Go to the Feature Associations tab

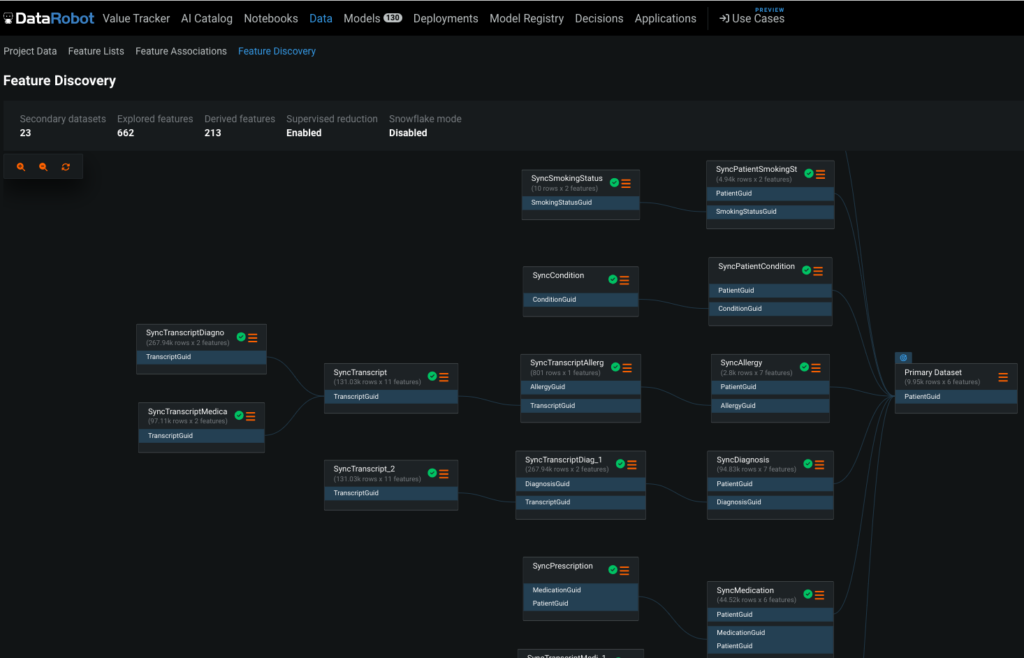(x=181, y=51)
